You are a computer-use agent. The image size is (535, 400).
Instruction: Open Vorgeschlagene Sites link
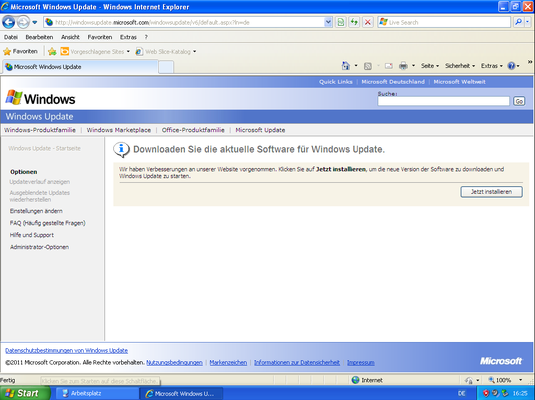[x=95, y=52]
